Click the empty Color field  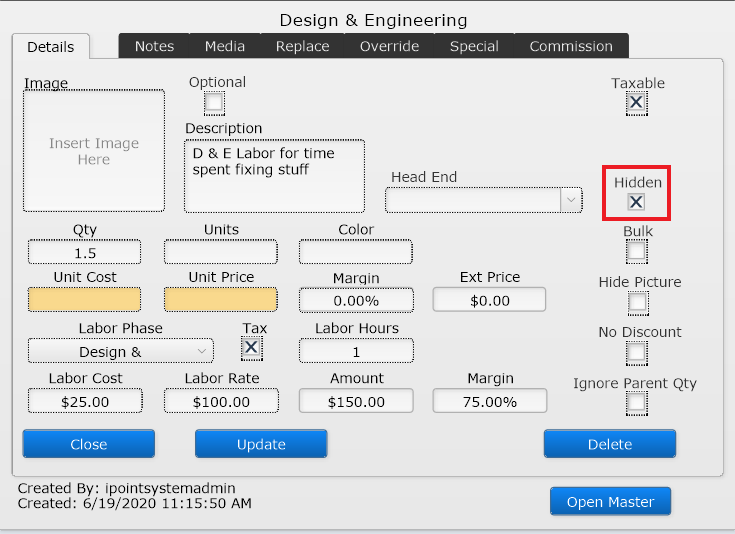point(356,252)
